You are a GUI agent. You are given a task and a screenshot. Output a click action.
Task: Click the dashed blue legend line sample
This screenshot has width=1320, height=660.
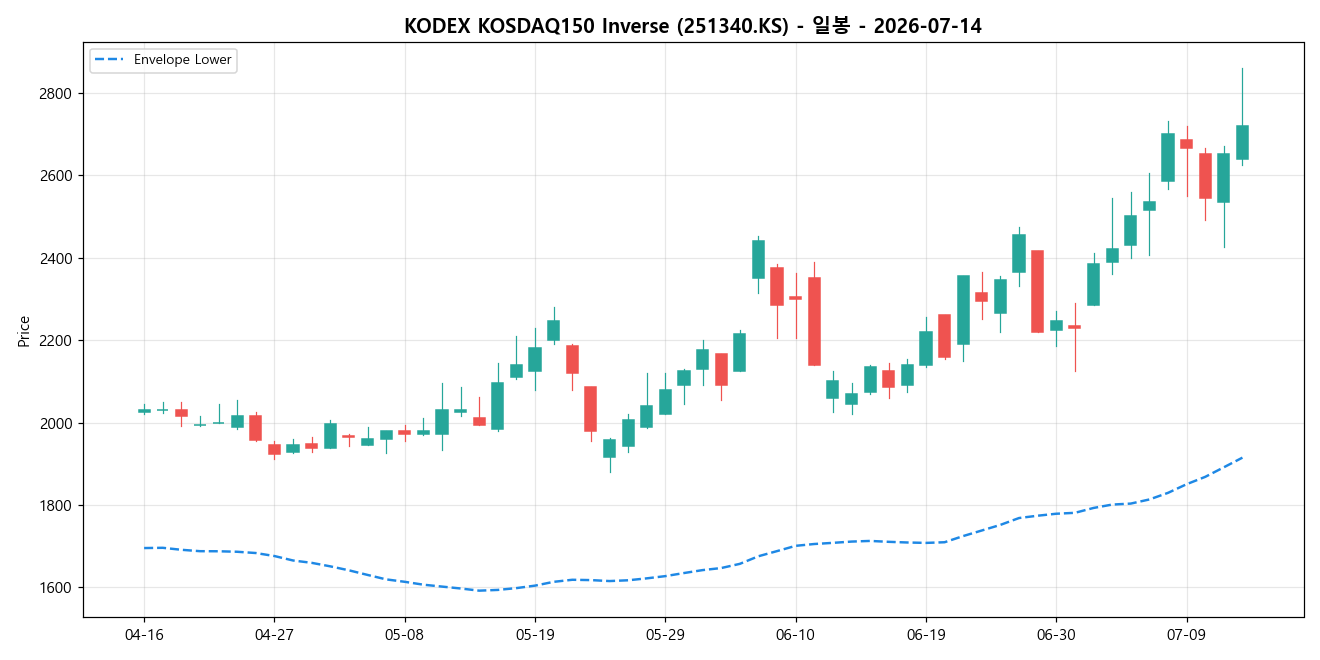coord(109,60)
